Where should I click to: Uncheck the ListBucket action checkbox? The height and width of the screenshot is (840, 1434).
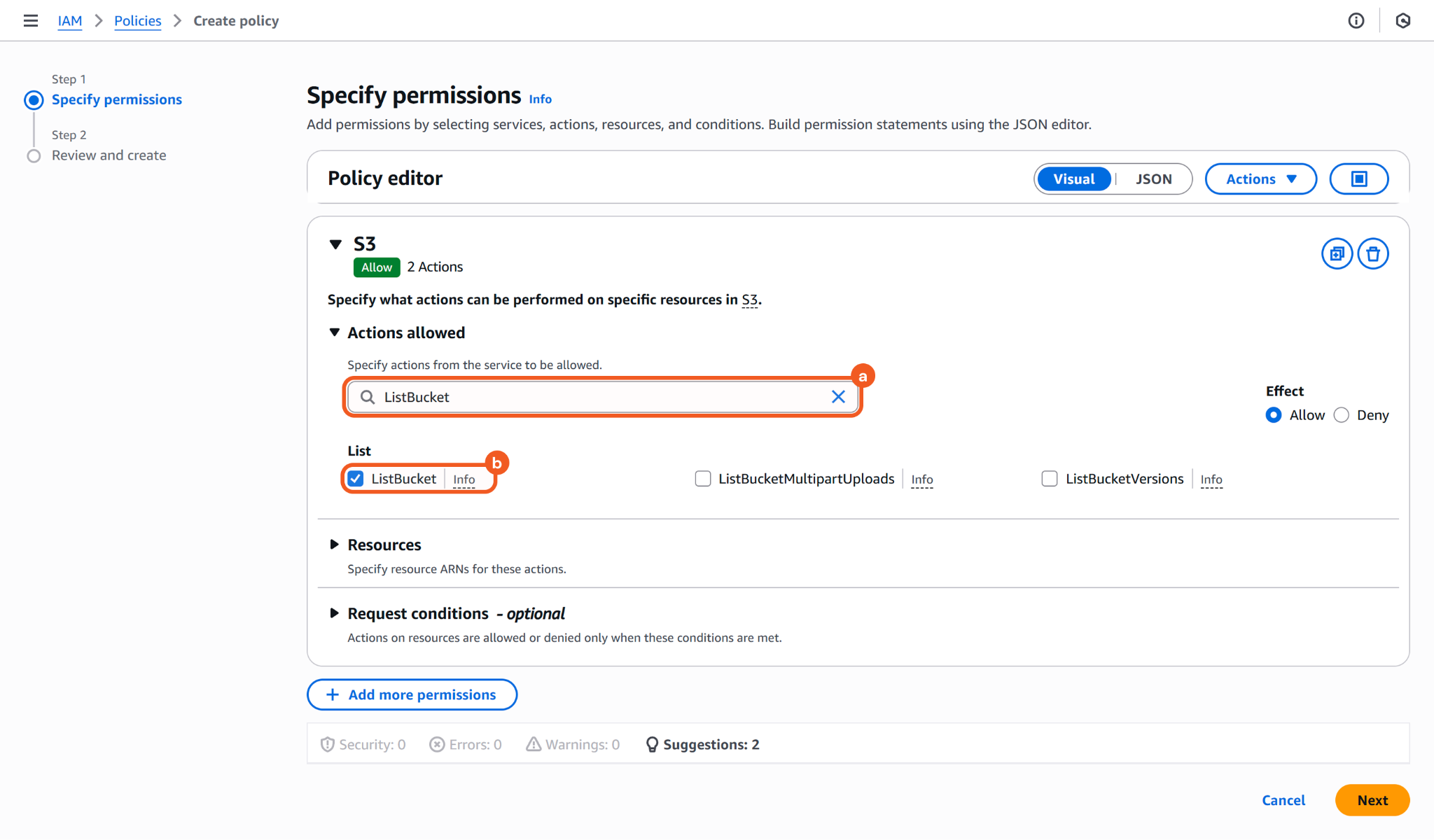point(356,479)
